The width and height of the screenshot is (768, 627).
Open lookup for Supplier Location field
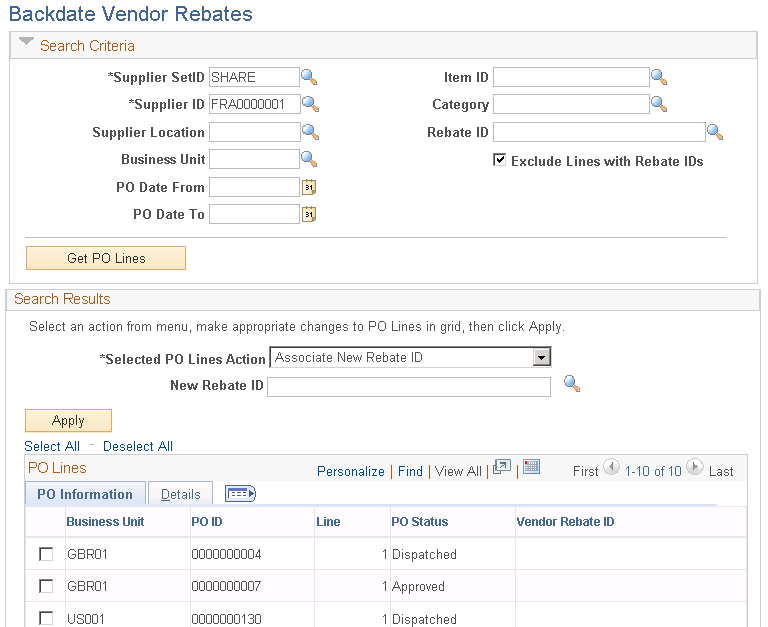pos(311,132)
